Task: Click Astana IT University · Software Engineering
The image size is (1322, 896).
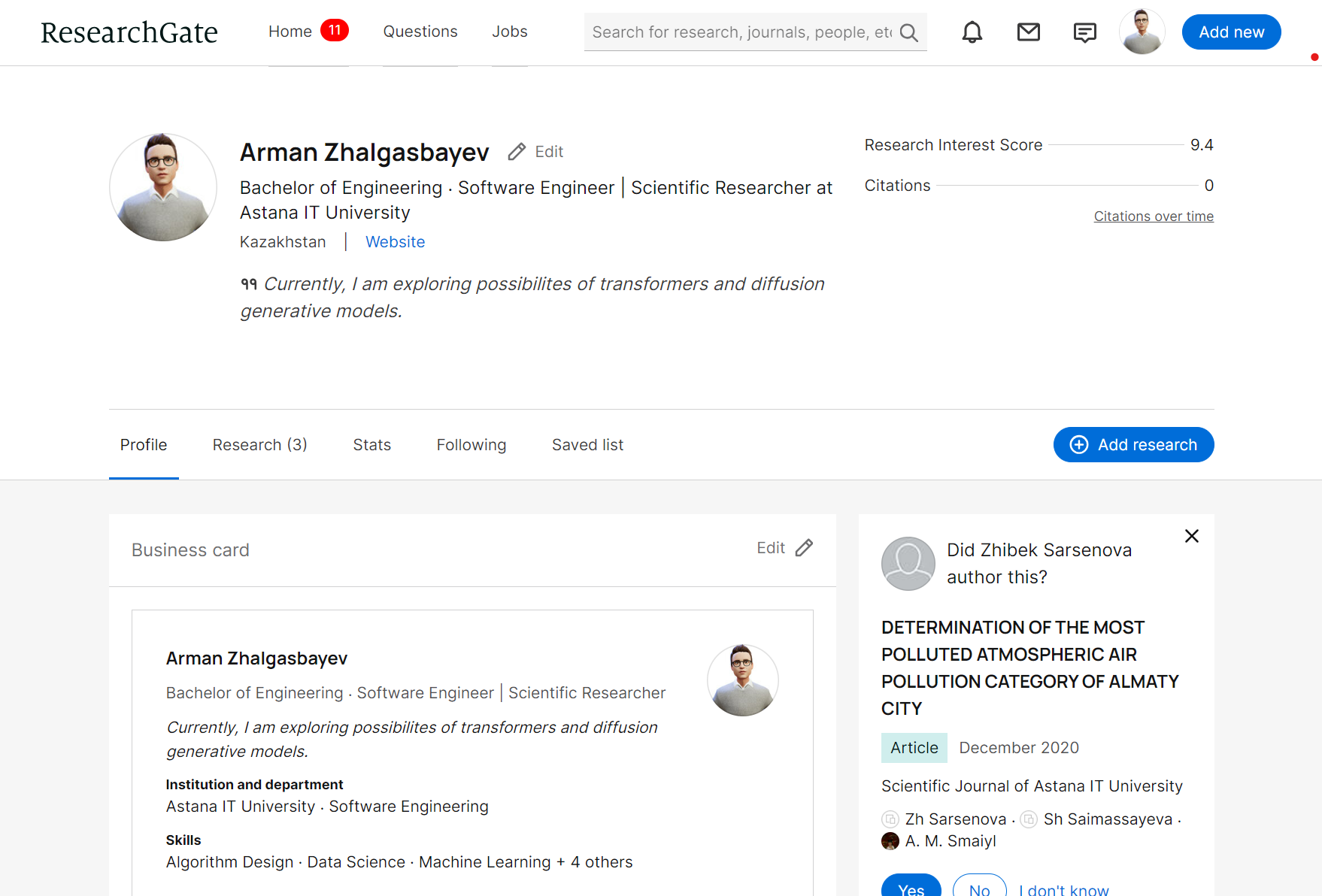Action: pyautogui.click(x=327, y=807)
